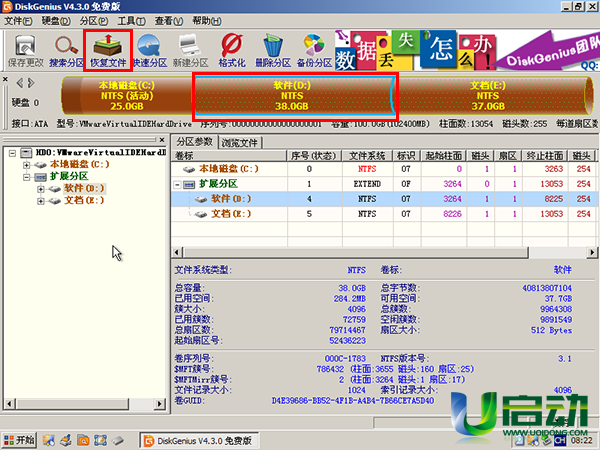Go to next disk with right arrow
600x450 pixels.
point(31,83)
